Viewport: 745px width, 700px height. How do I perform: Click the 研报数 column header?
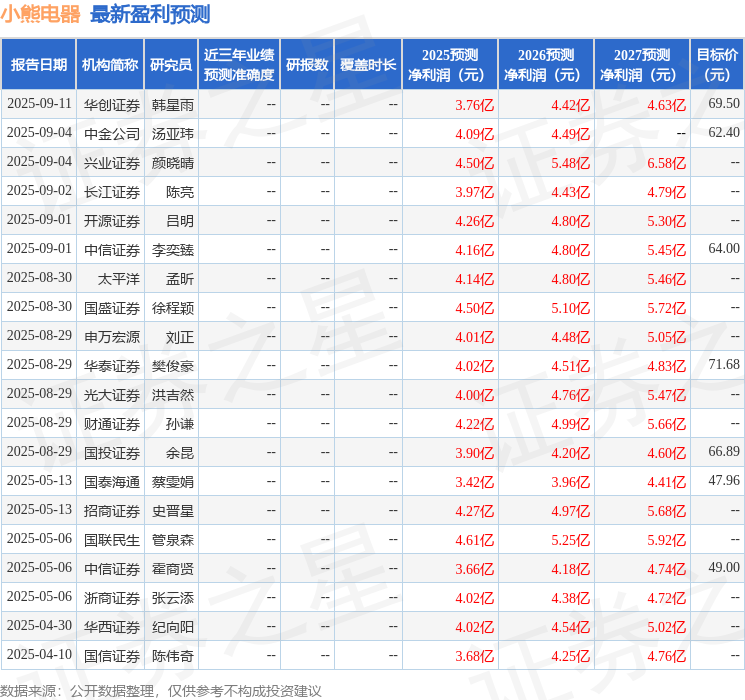coord(307,65)
